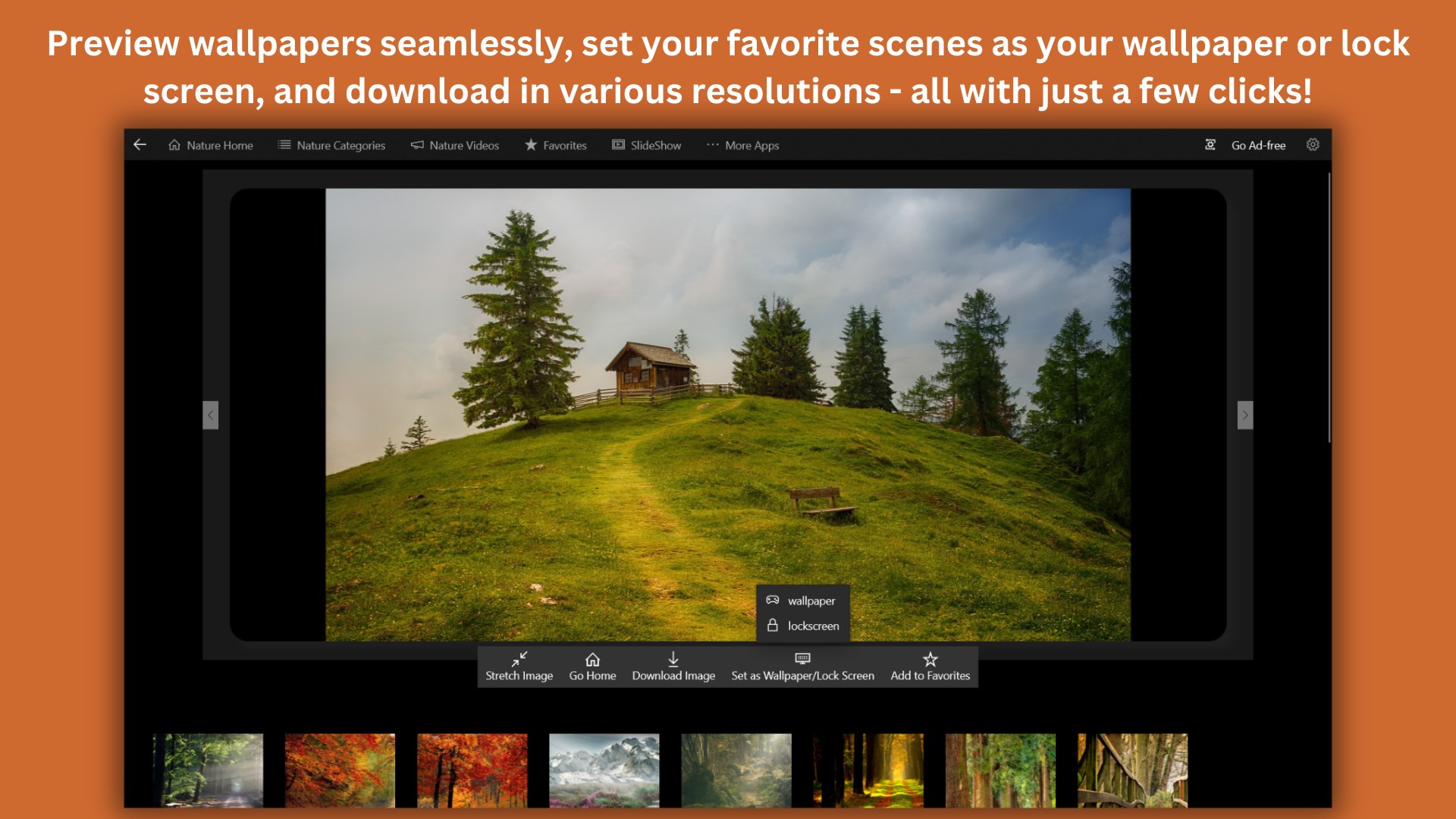
Task: Go to previous image with left chevron
Action: coord(211,415)
